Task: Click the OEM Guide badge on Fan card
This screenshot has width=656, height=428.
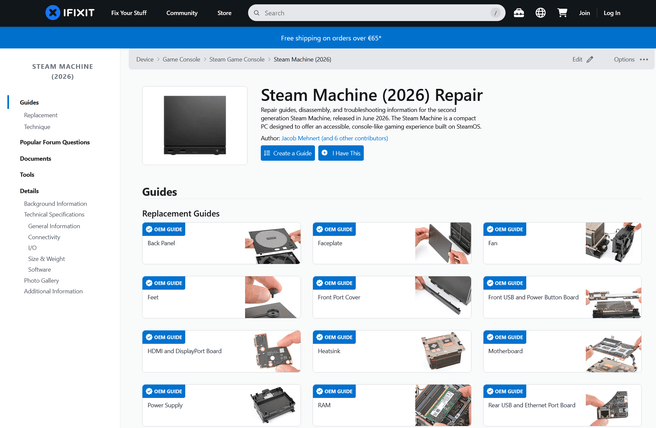Action: (x=505, y=229)
